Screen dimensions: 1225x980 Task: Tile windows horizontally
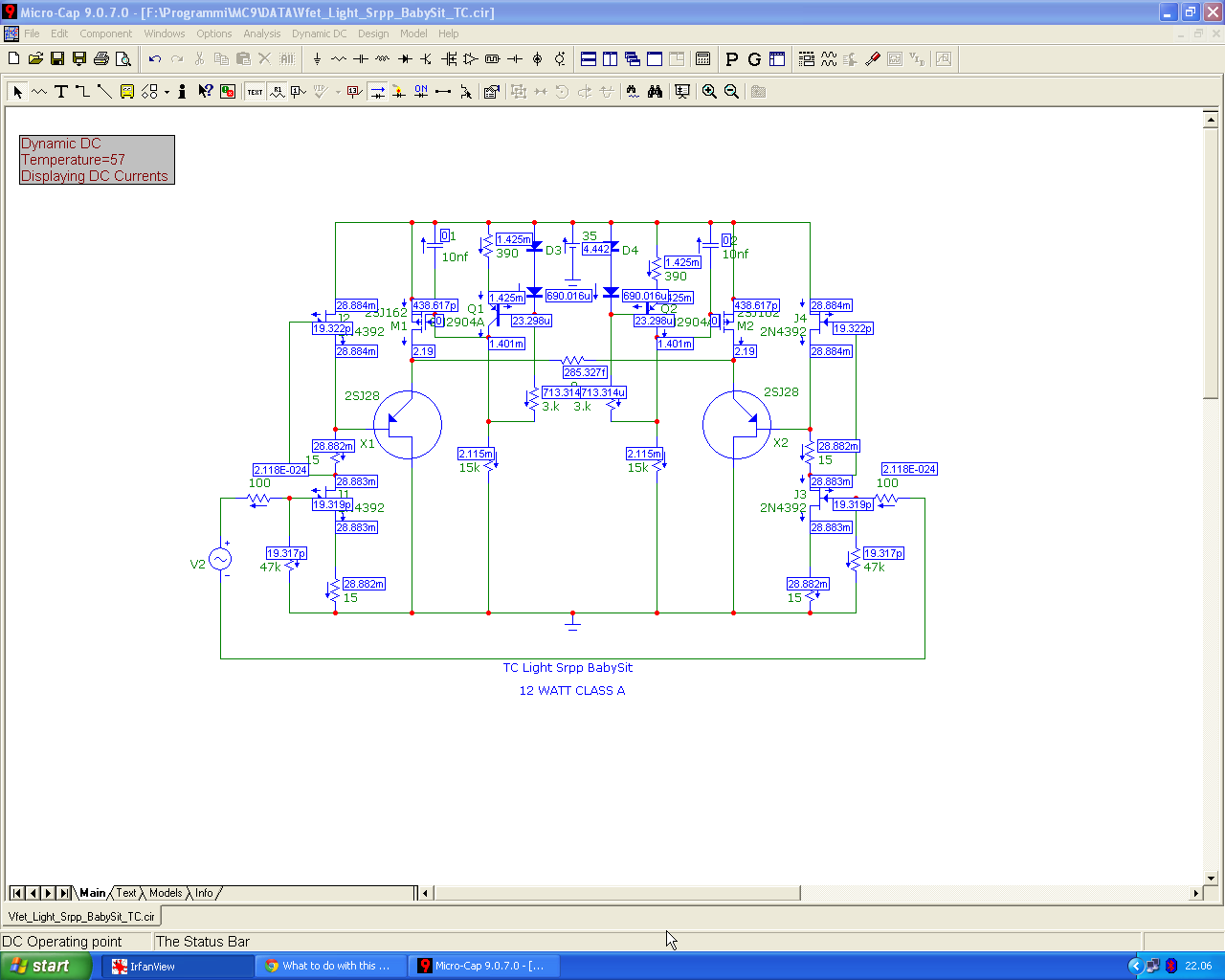pos(589,59)
